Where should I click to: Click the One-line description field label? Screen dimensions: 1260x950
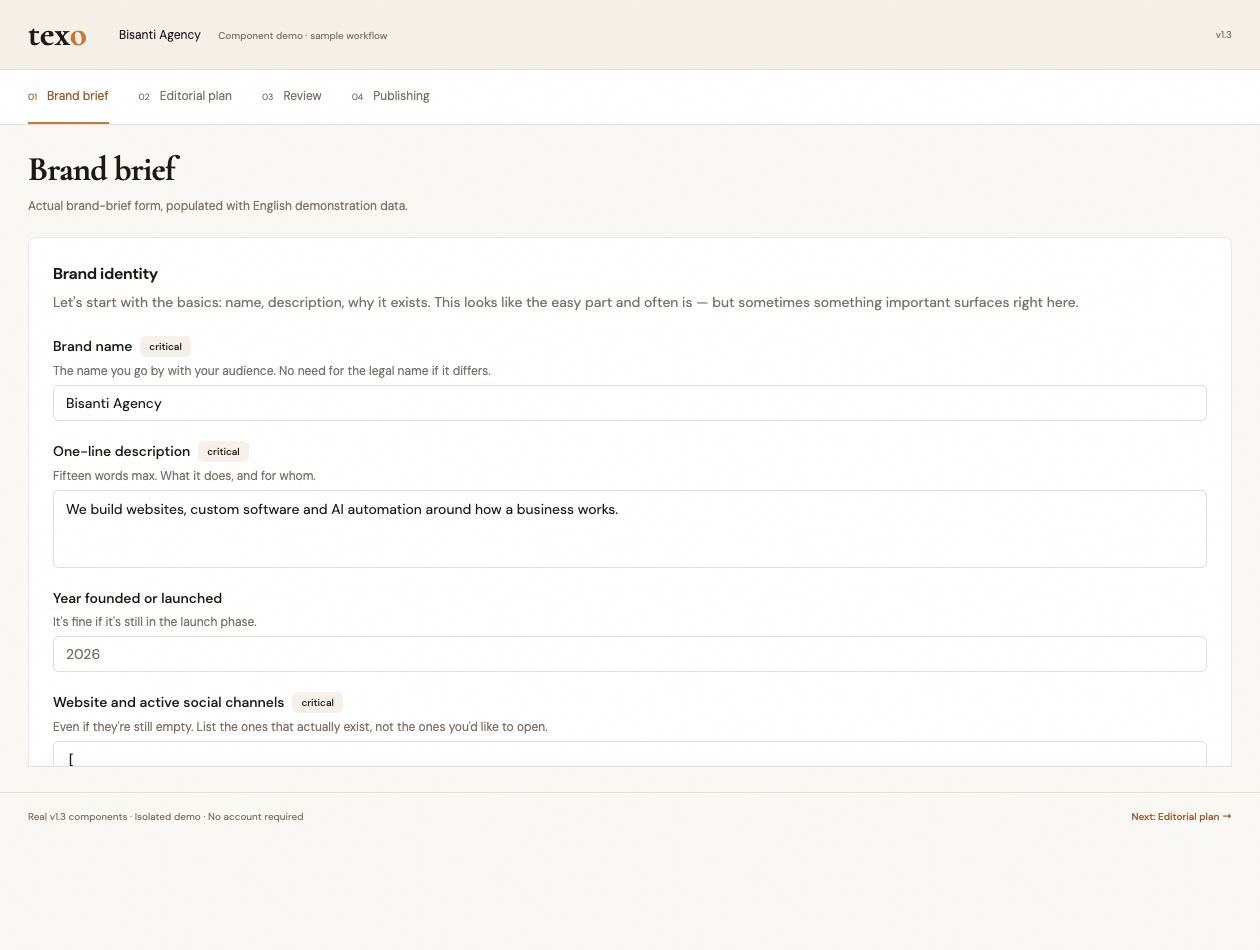tap(121, 451)
